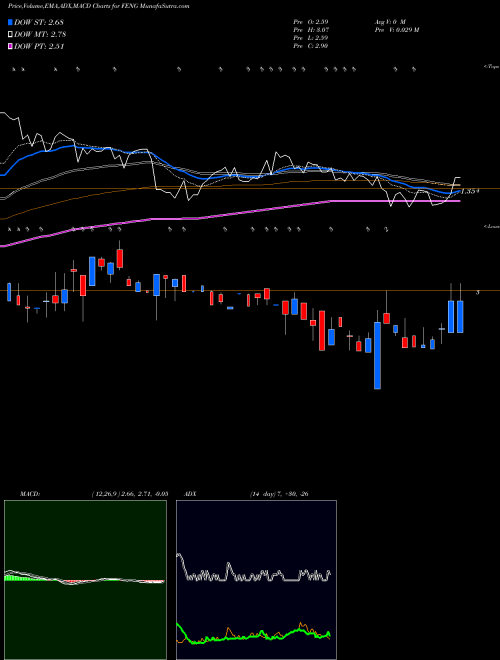Click the MACD (12,26,9) values text

[130, 494]
